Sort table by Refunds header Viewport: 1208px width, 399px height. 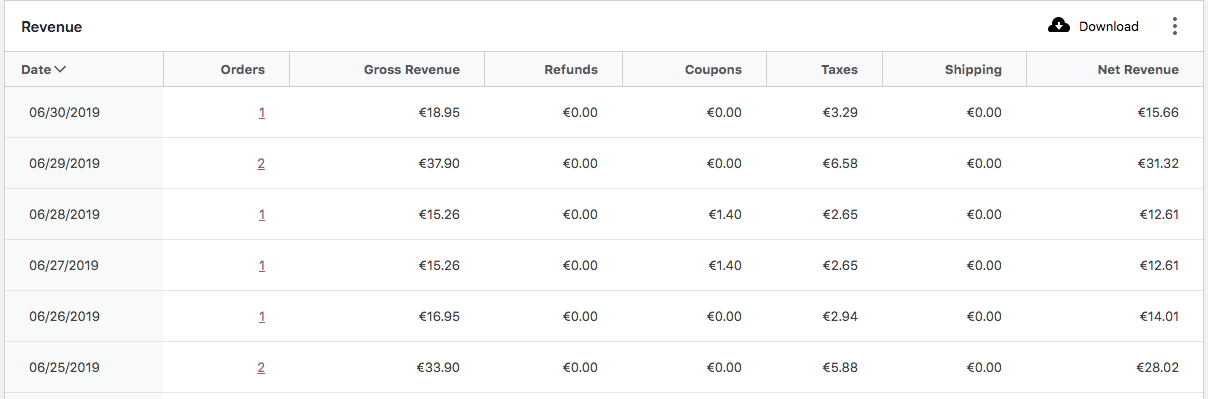(571, 69)
